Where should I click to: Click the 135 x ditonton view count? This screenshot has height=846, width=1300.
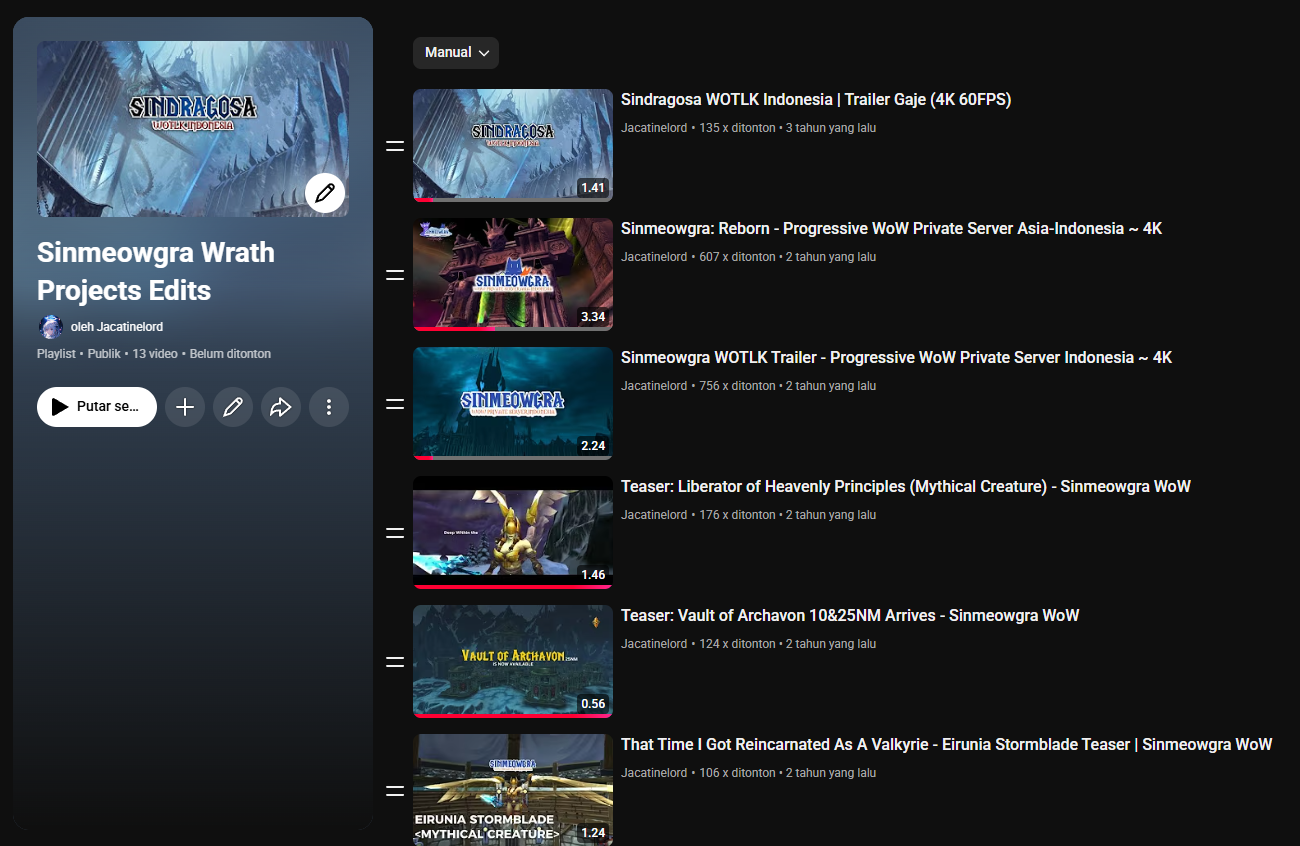pos(737,128)
